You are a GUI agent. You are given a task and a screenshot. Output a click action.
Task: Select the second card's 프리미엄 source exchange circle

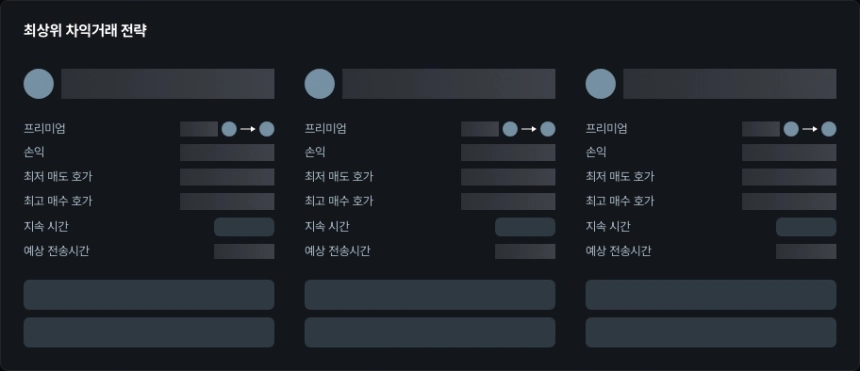tap(510, 129)
